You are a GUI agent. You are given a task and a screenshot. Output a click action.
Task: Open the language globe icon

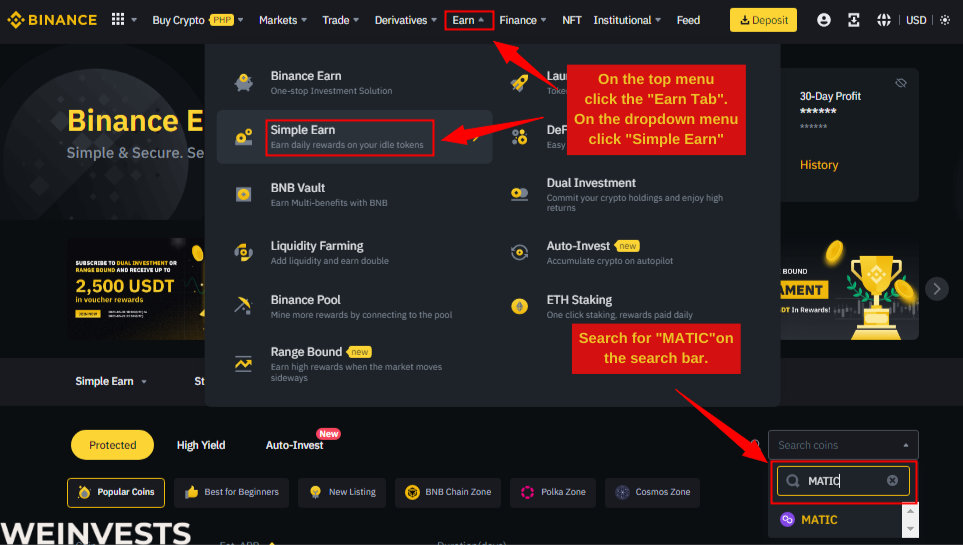point(884,20)
